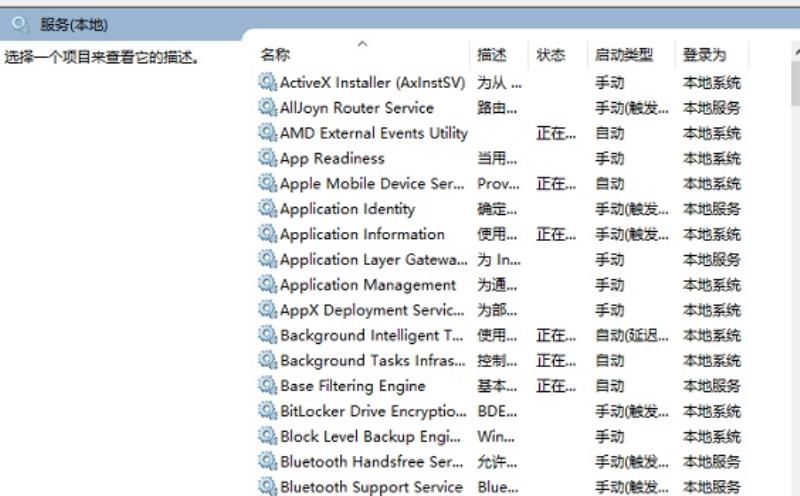Click the Background Tasks Infrastructure gear icon
The height and width of the screenshot is (496, 800).
(267, 360)
